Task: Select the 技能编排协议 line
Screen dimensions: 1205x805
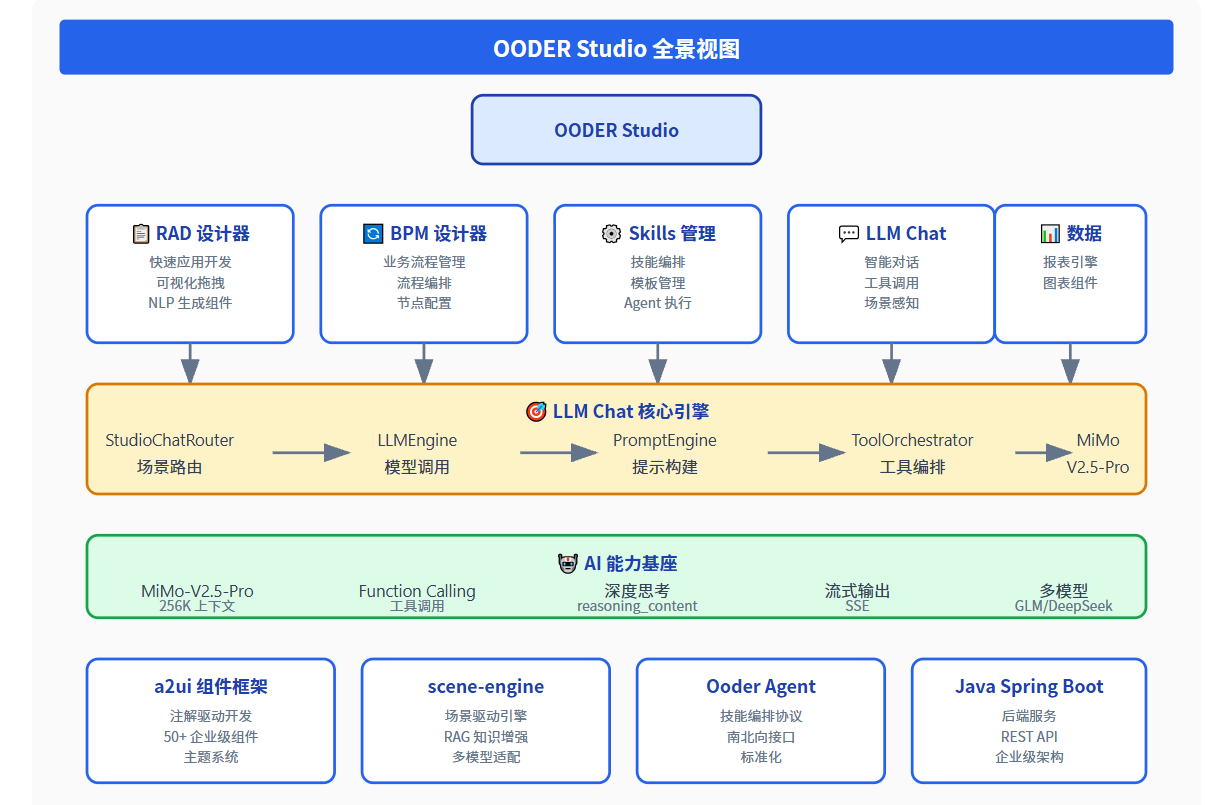Action: click(x=761, y=716)
